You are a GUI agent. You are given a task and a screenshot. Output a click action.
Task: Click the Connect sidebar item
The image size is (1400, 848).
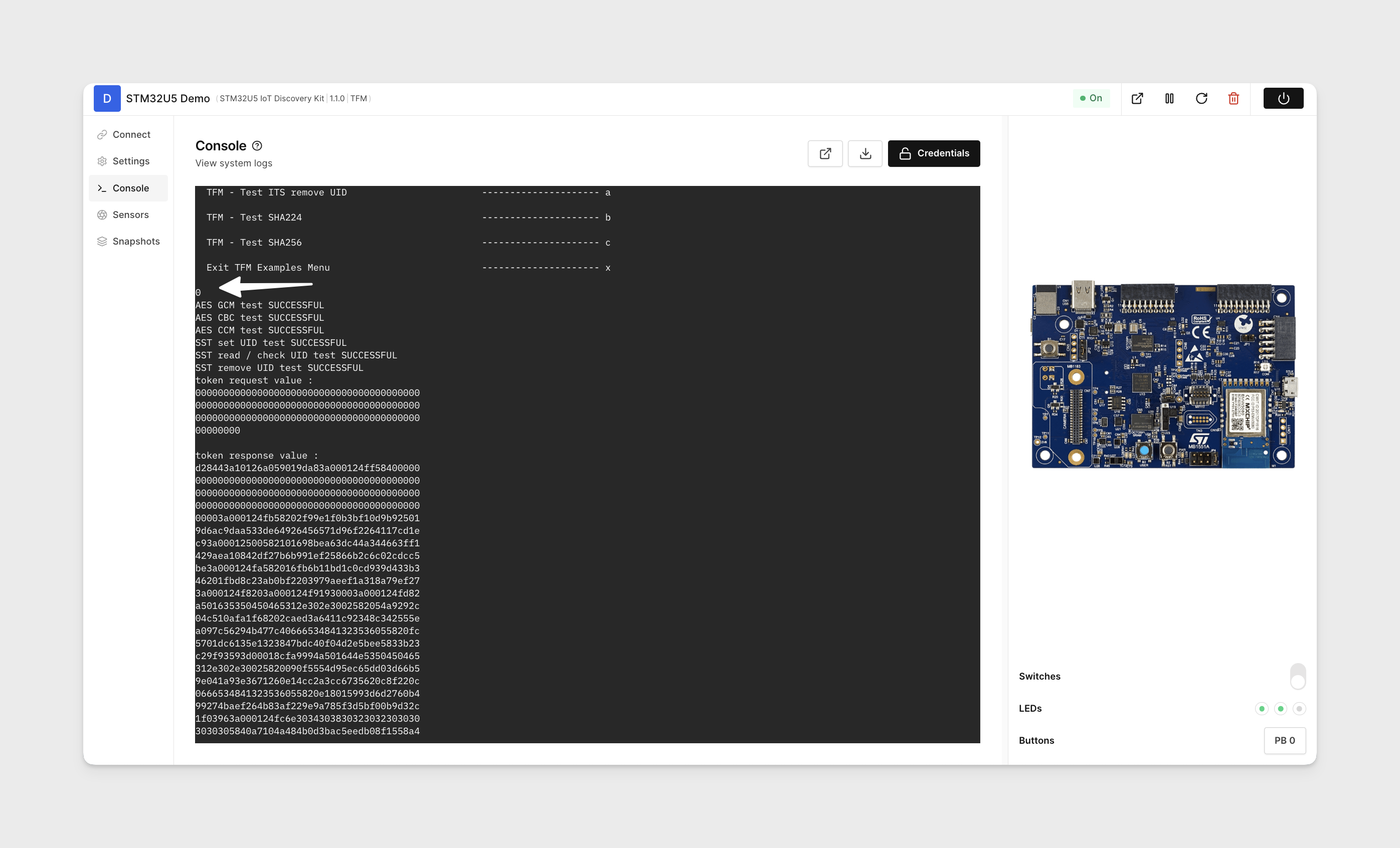[130, 134]
